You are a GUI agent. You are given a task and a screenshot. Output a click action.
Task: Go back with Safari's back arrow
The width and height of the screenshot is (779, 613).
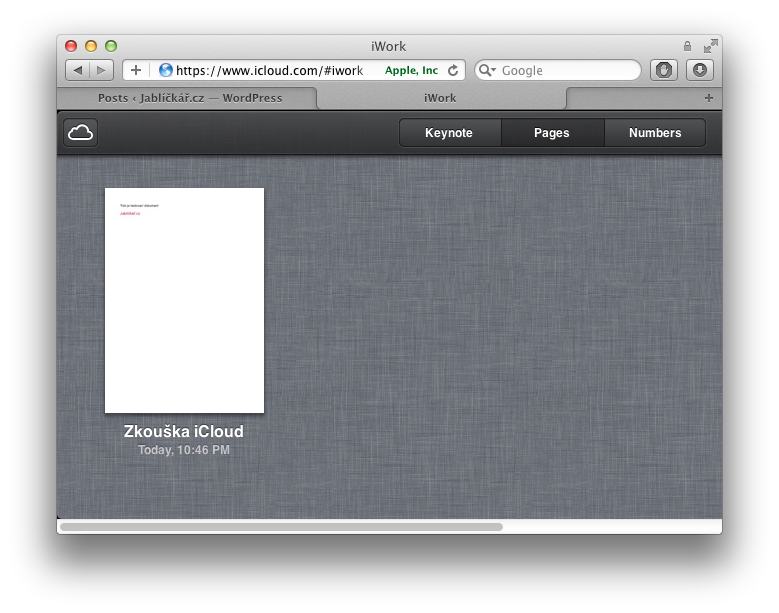tap(78, 70)
